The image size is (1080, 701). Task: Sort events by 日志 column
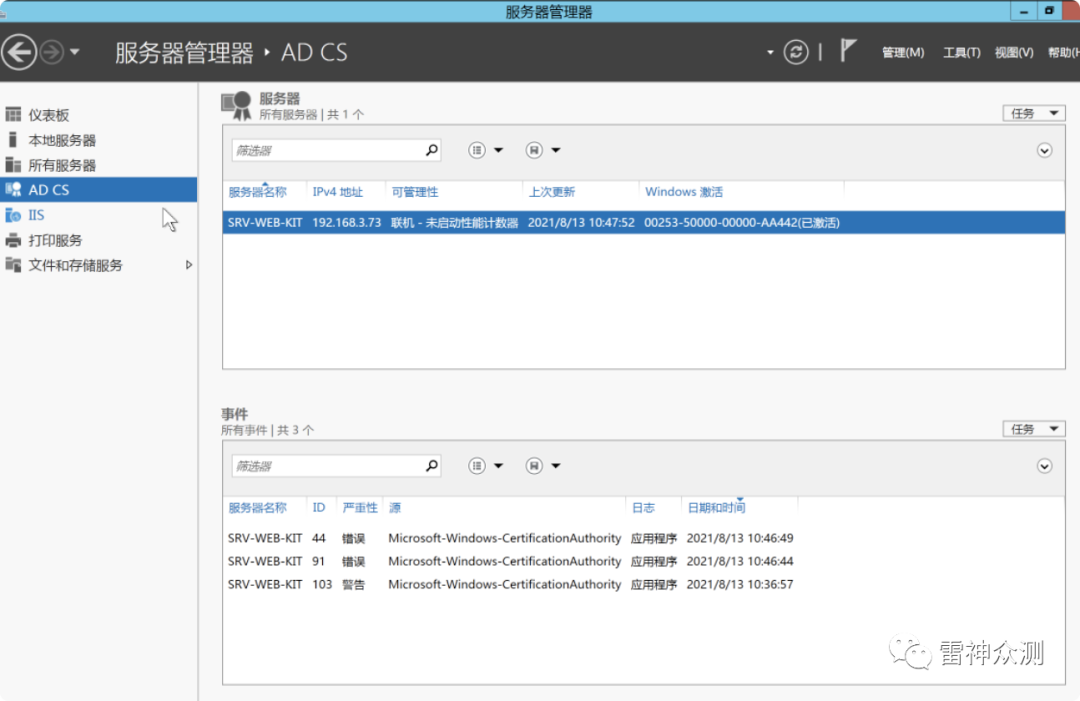click(x=643, y=508)
